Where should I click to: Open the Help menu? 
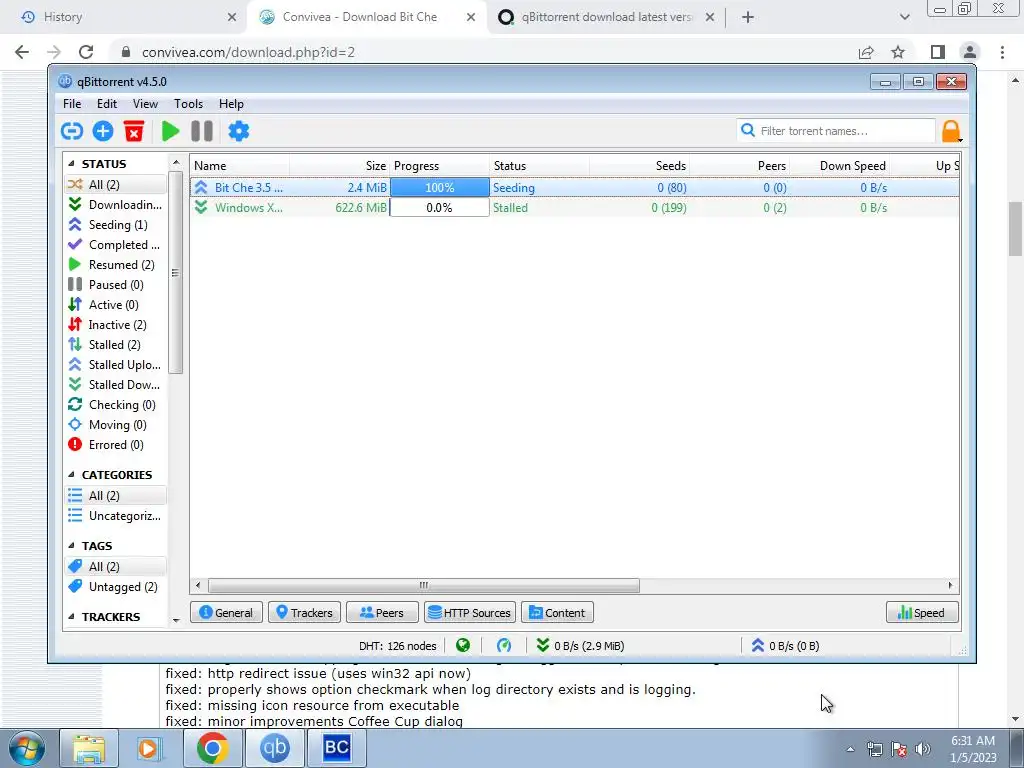231,104
